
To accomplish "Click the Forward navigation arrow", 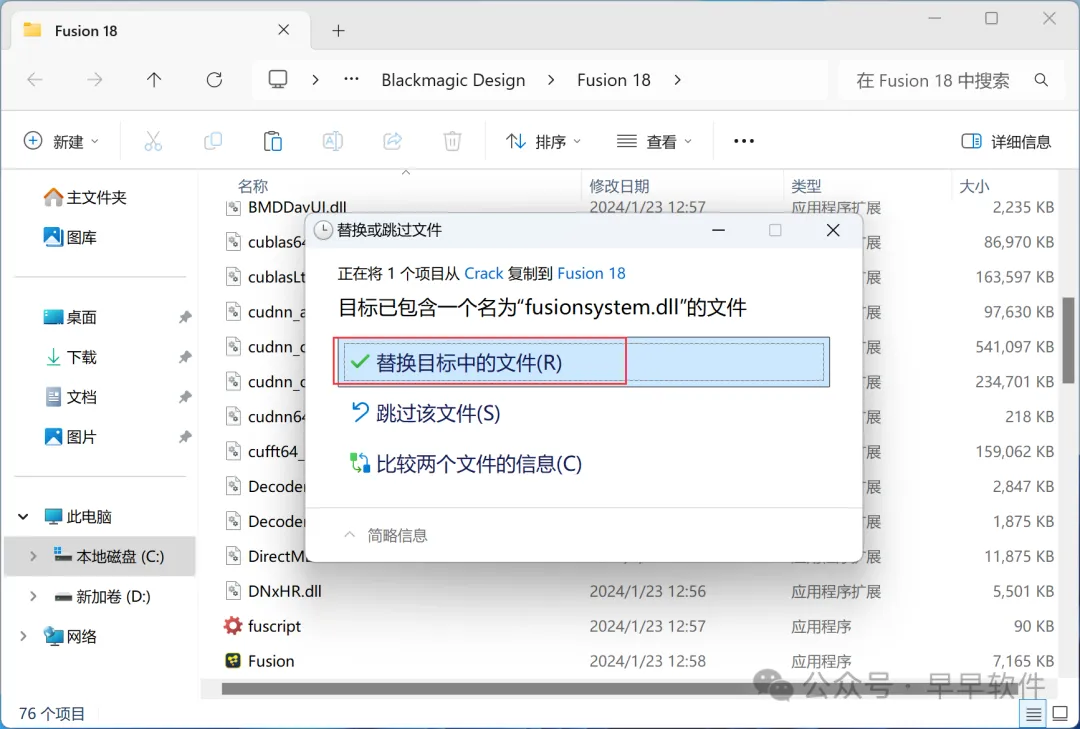I will point(94,80).
